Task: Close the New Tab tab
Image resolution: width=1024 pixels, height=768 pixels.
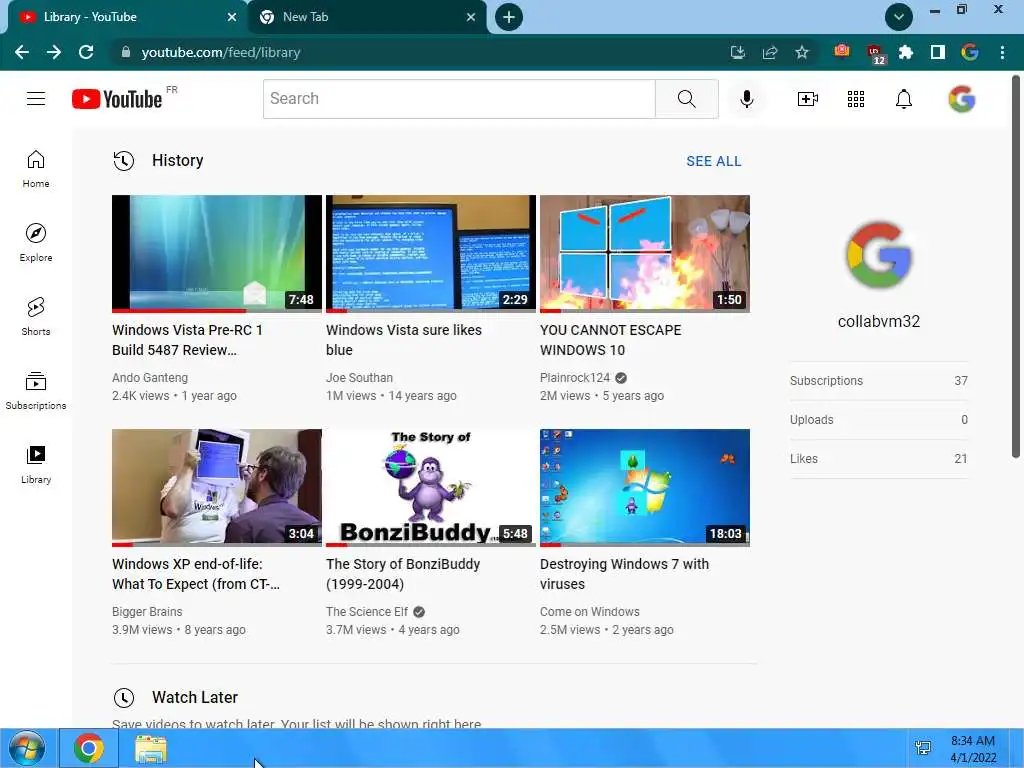Action: pyautogui.click(x=471, y=17)
